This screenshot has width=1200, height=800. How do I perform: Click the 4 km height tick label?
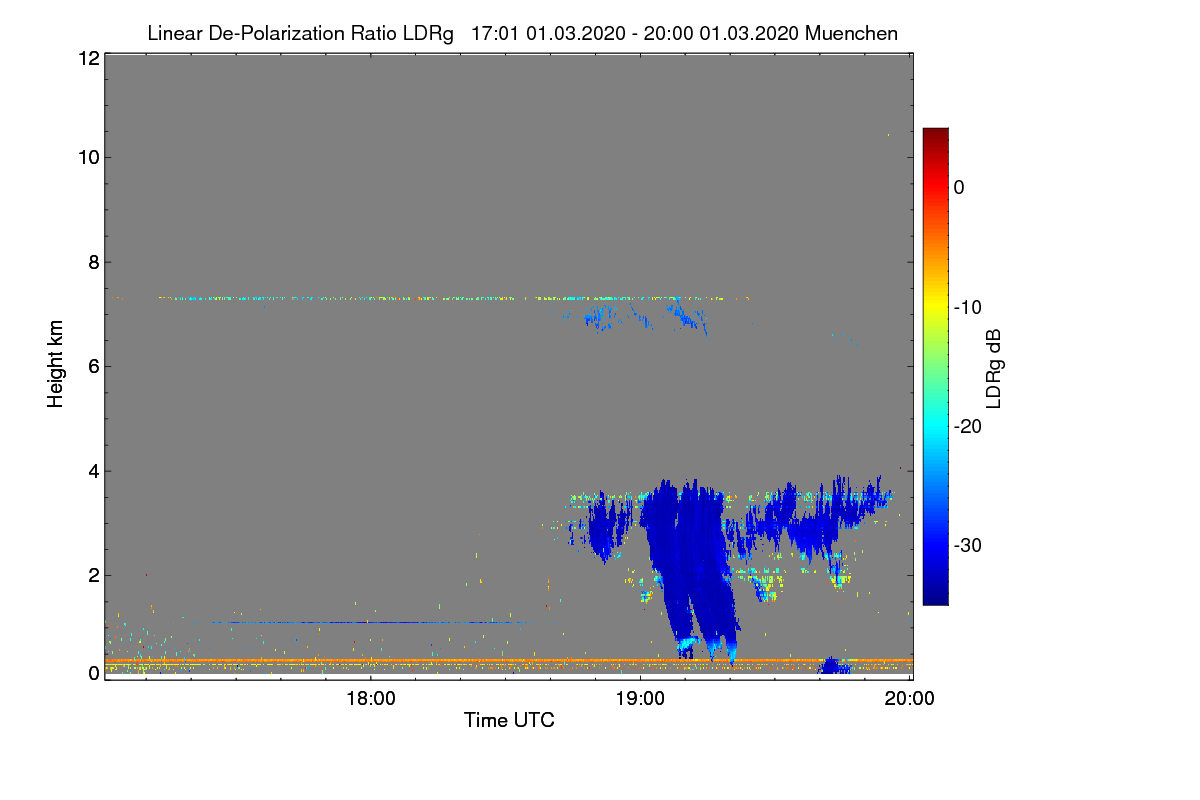[92, 471]
